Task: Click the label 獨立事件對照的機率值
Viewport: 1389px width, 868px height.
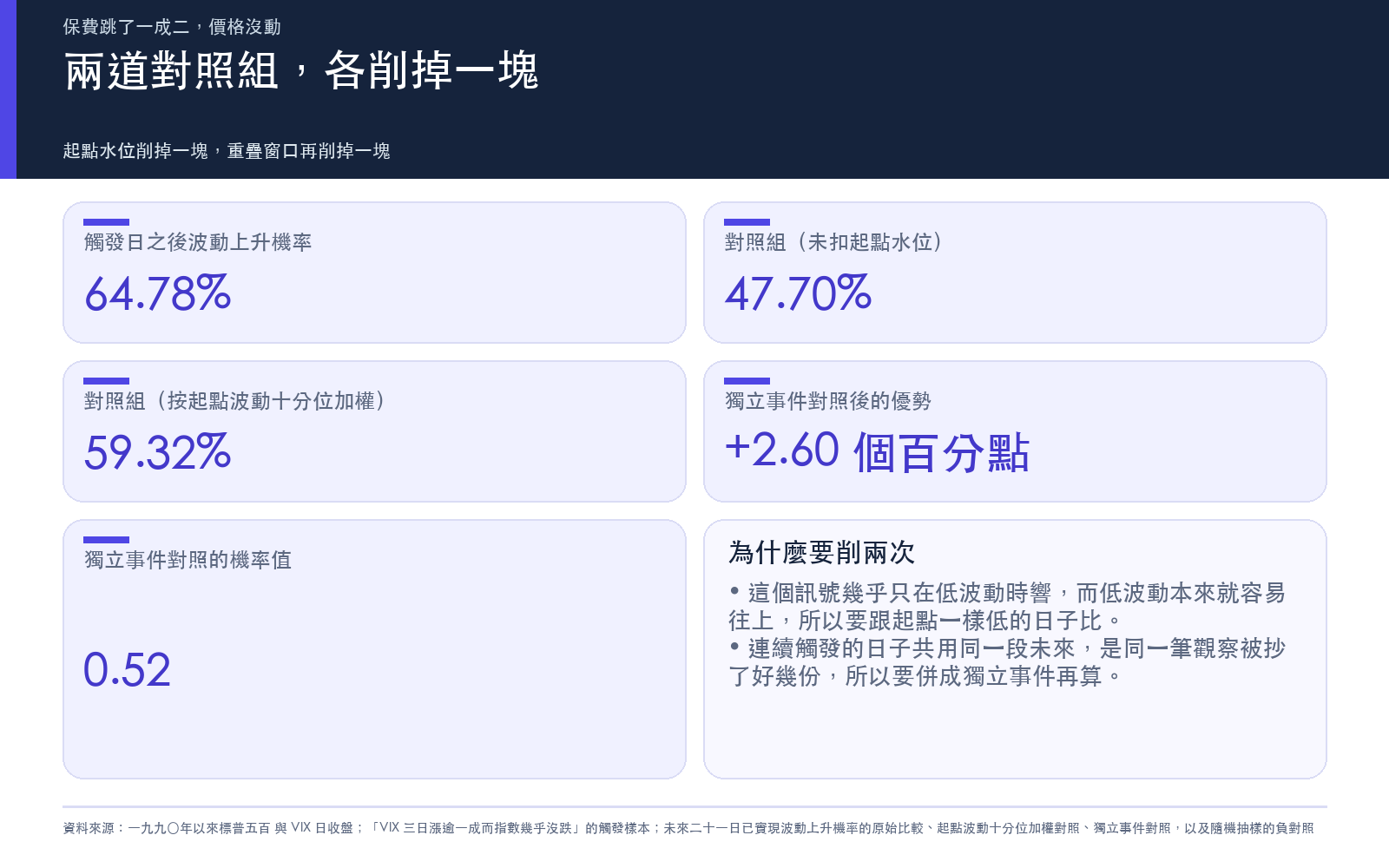Action: [188, 560]
